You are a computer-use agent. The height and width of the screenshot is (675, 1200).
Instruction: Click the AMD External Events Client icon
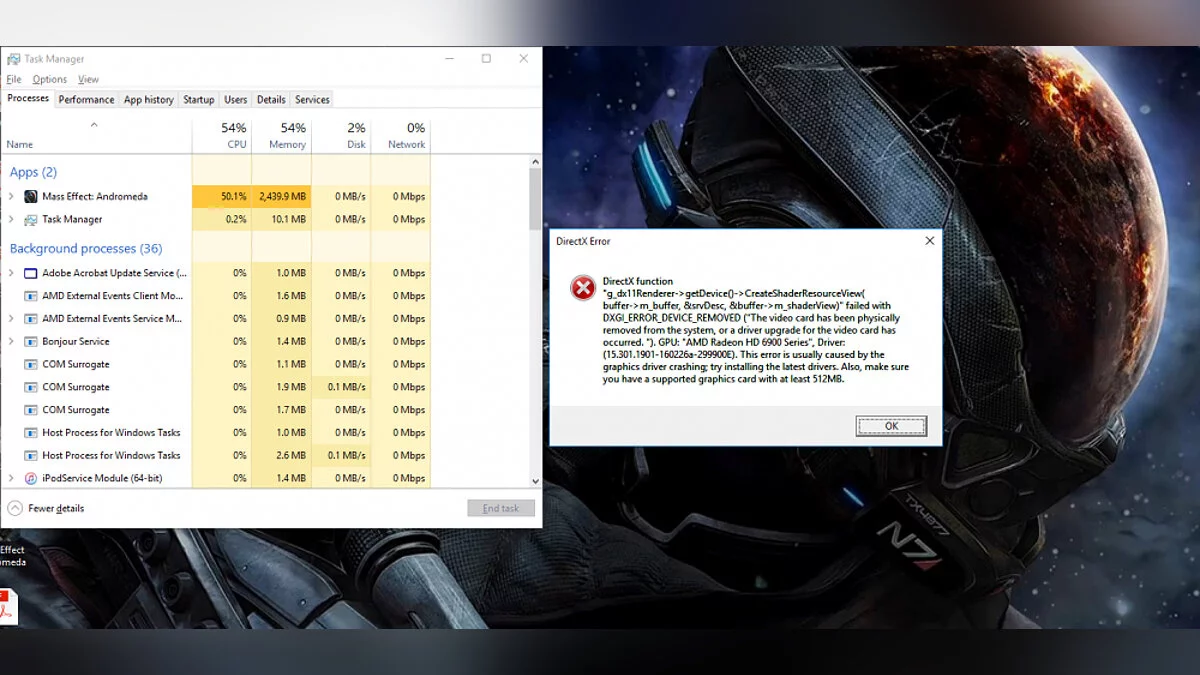pos(31,296)
